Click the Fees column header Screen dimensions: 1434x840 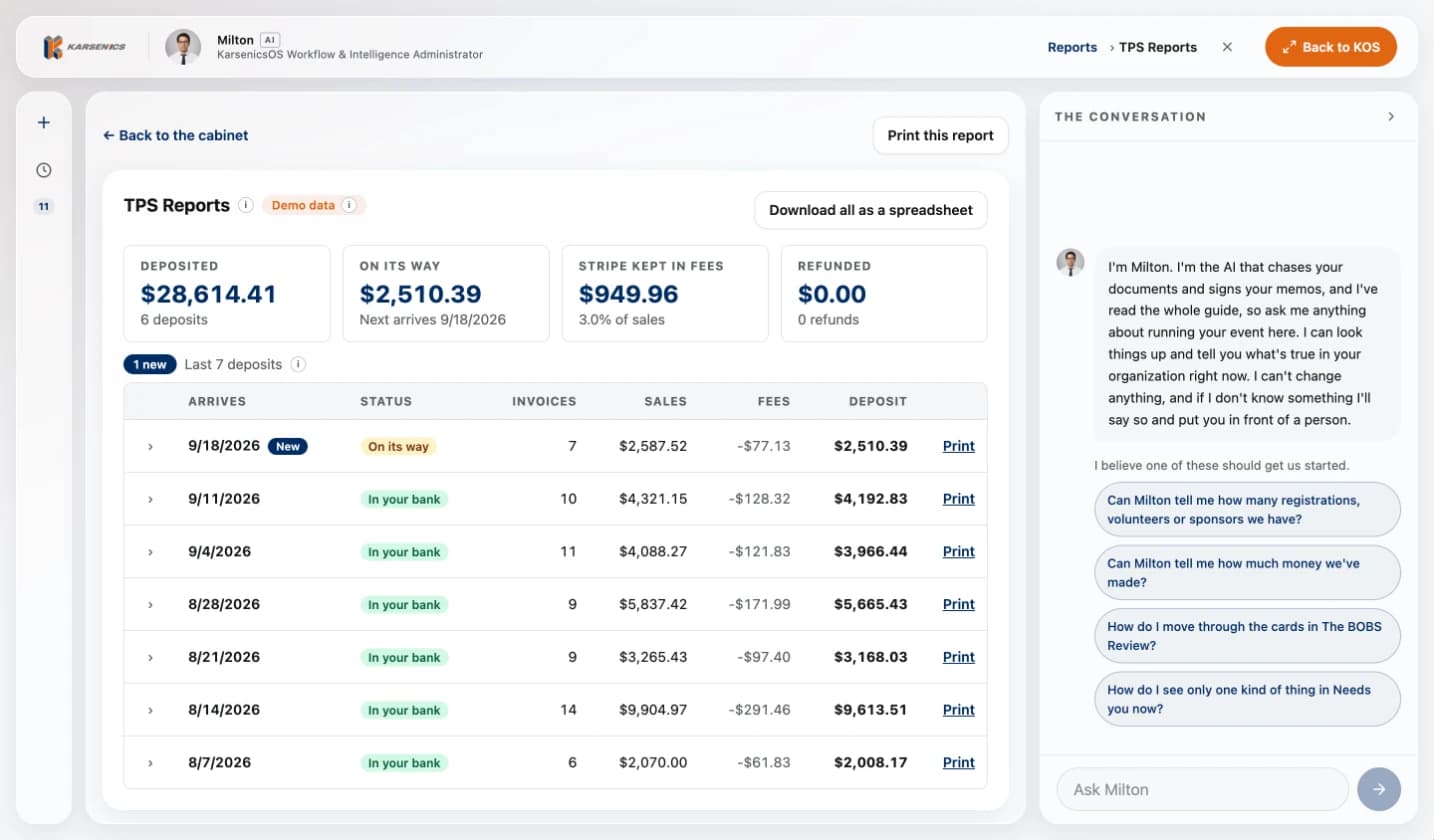(773, 401)
